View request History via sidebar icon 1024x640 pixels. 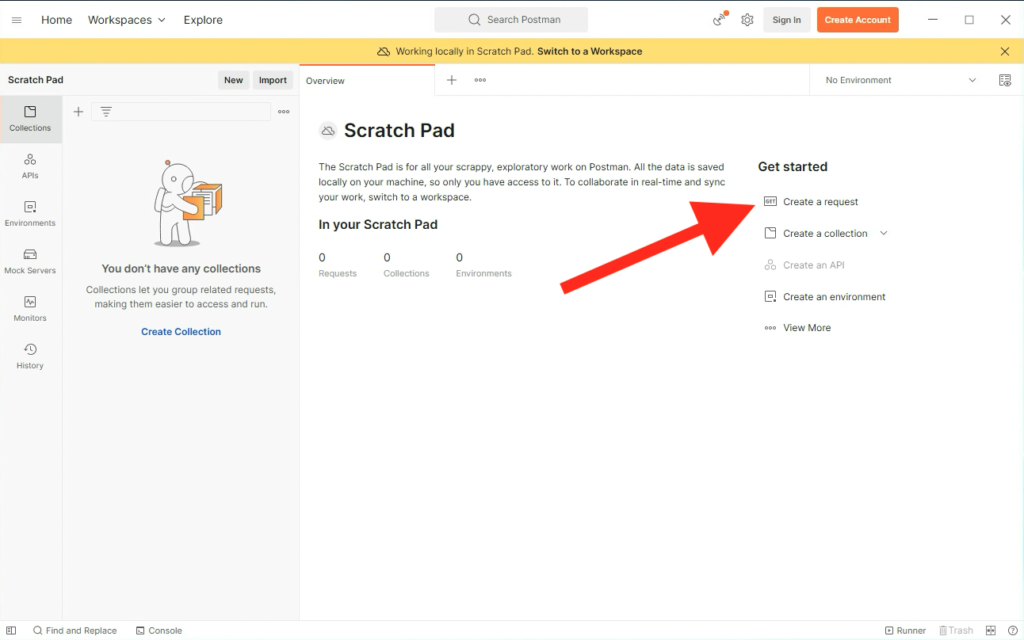[30, 357]
